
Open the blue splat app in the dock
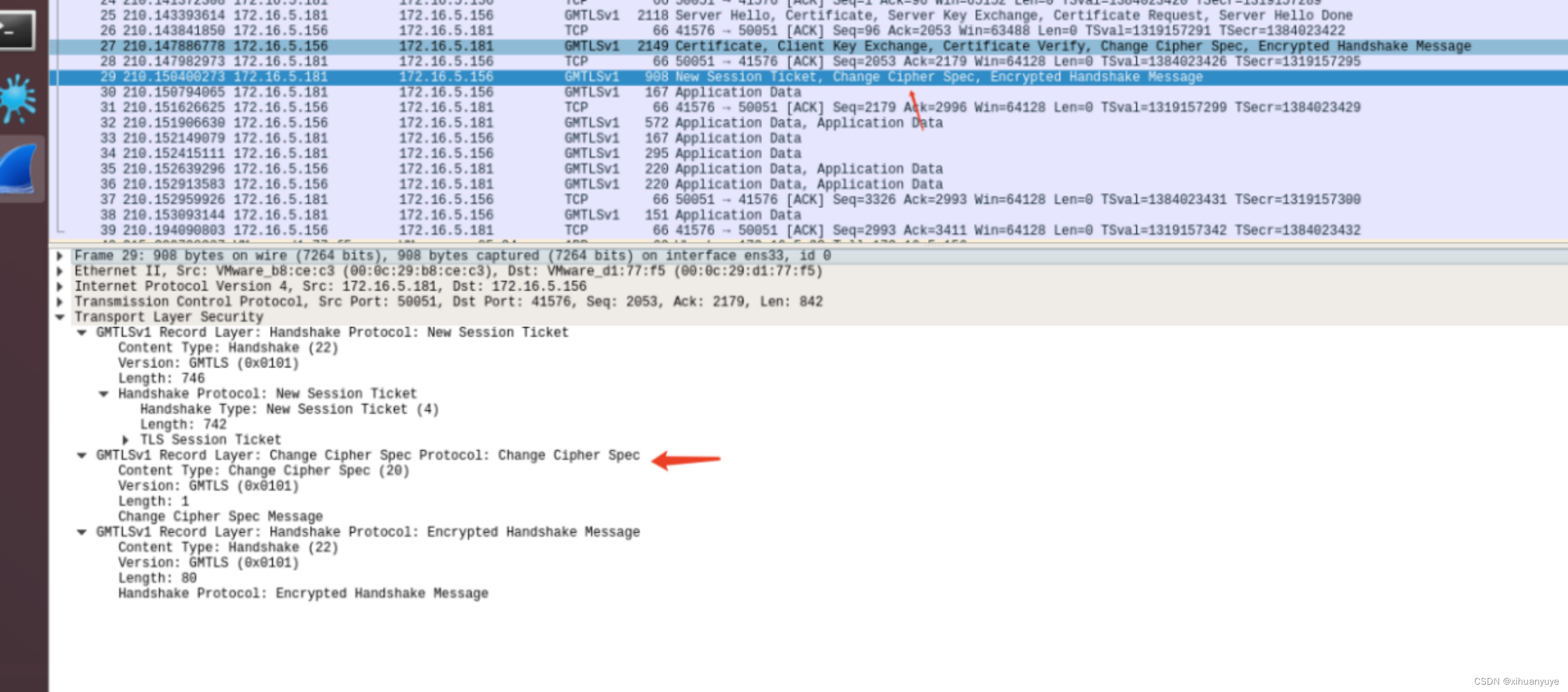[x=18, y=98]
